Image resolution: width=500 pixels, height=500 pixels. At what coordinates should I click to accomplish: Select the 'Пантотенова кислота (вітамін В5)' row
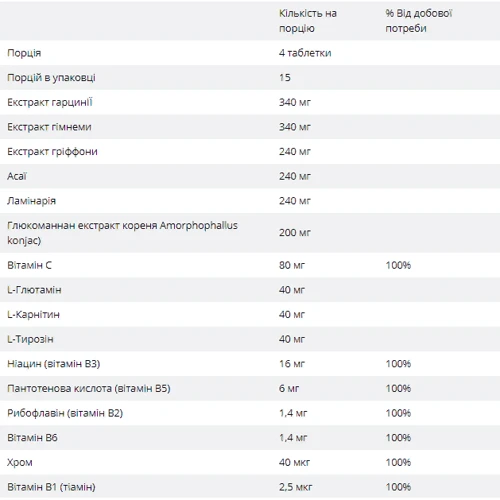click(250, 388)
